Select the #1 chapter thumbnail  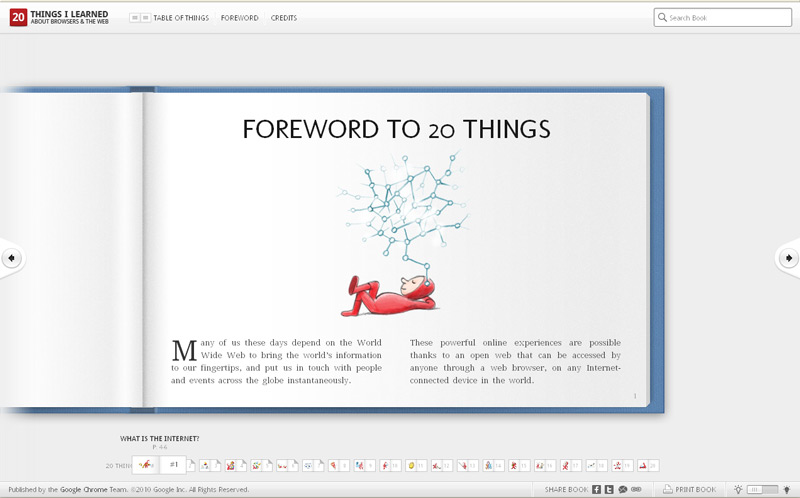[173, 465]
